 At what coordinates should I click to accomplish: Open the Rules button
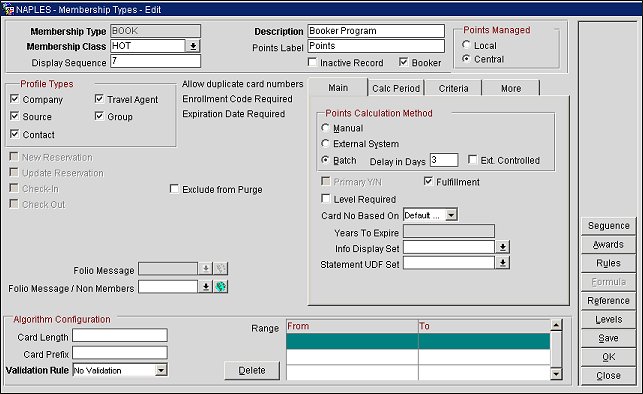[609, 263]
